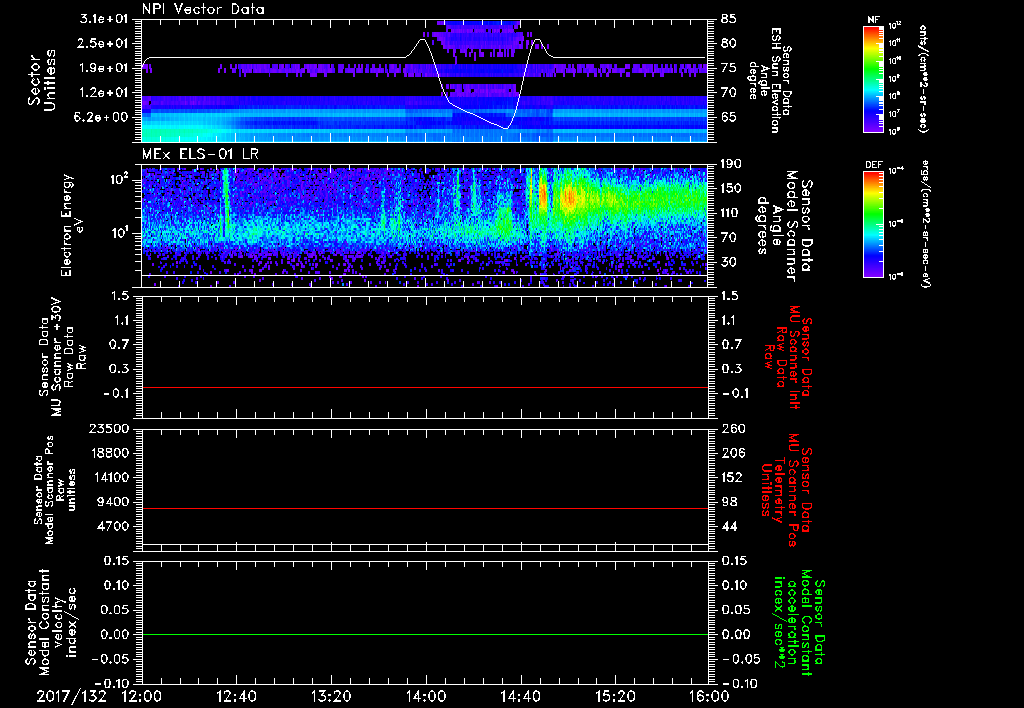This screenshot has height=708, width=1024.
Task: Click the '12:00' time axis label
Action: (x=142, y=696)
